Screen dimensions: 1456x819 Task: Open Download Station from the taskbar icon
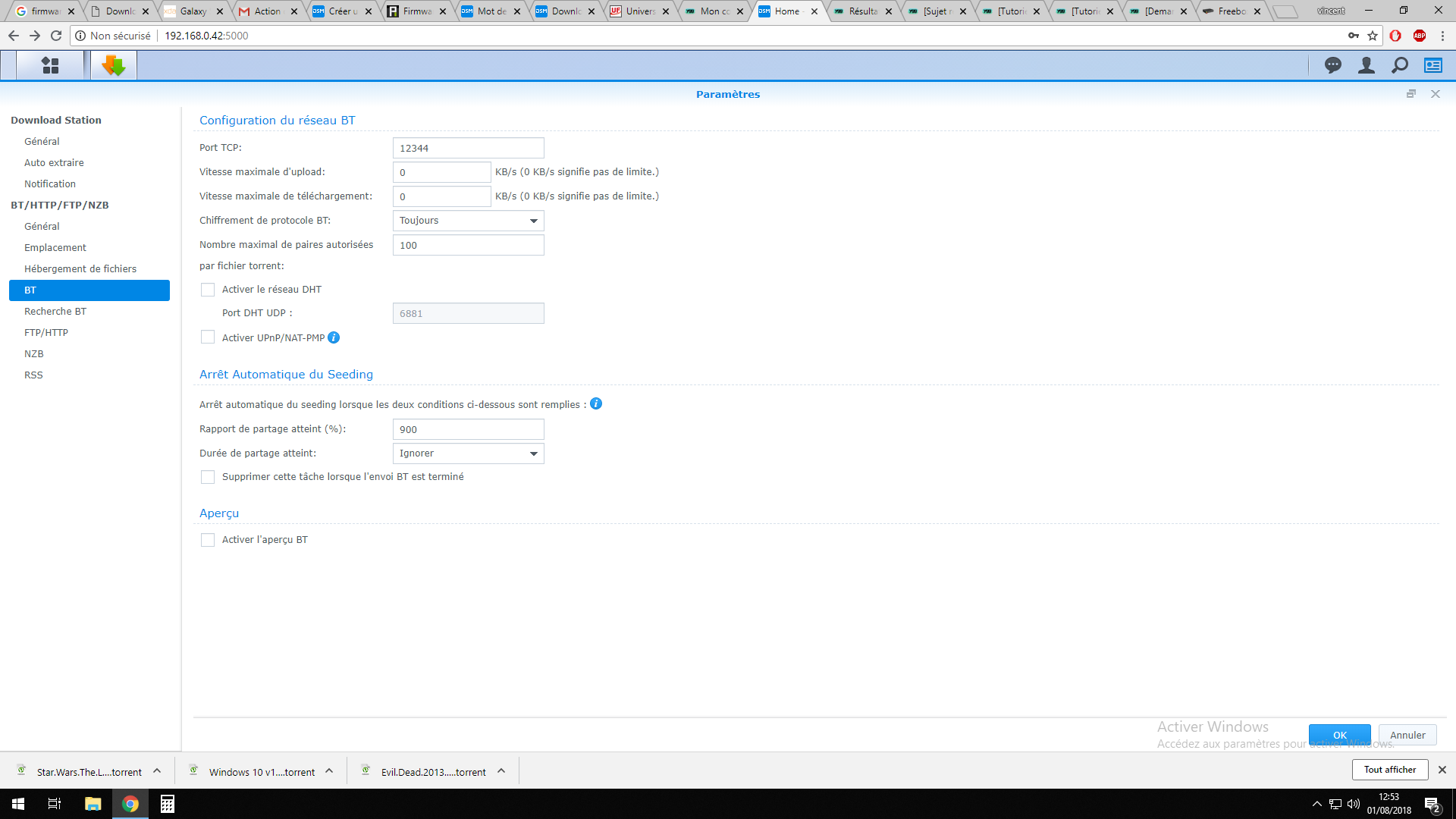pyautogui.click(x=114, y=66)
